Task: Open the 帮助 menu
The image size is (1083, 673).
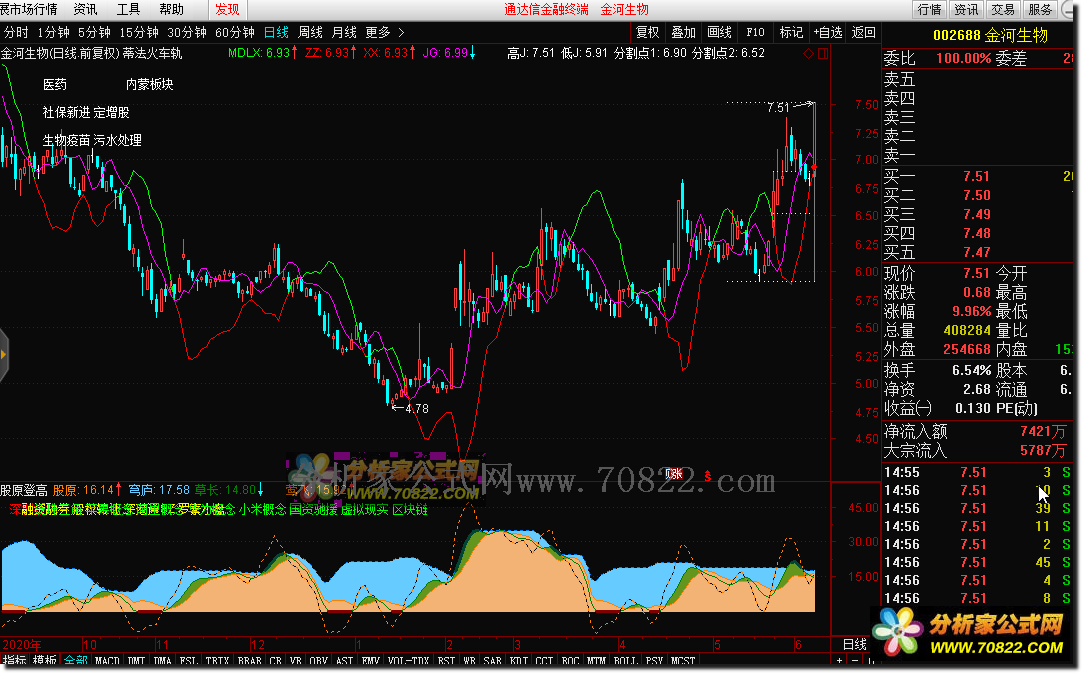Action: [171, 9]
